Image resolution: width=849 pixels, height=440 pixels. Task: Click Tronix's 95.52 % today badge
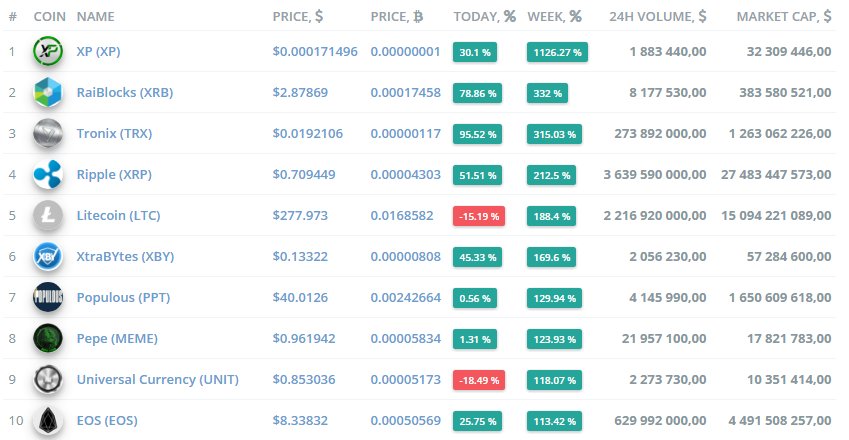click(x=478, y=134)
